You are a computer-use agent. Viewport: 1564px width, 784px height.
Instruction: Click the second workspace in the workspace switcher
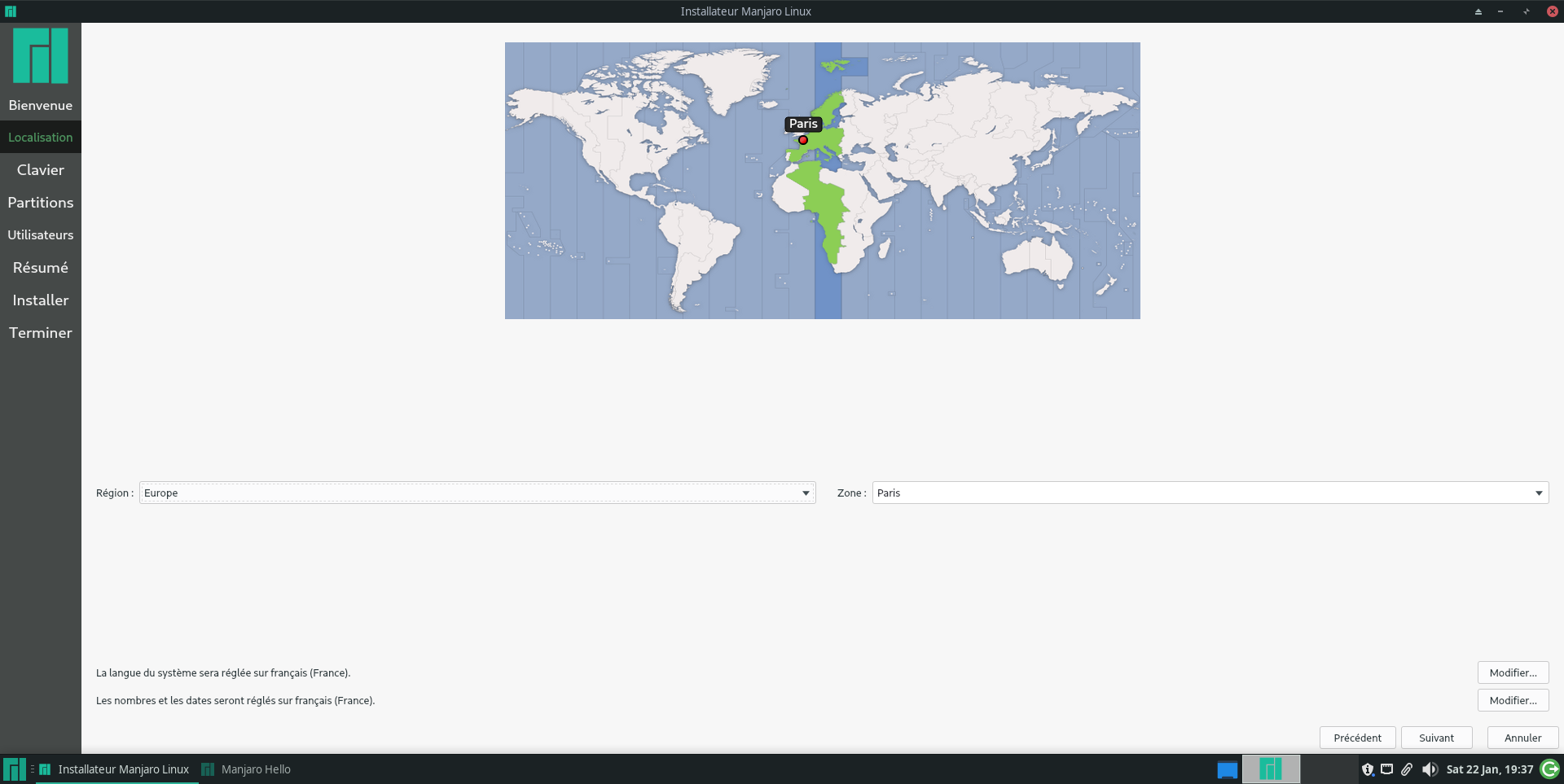click(x=1271, y=769)
